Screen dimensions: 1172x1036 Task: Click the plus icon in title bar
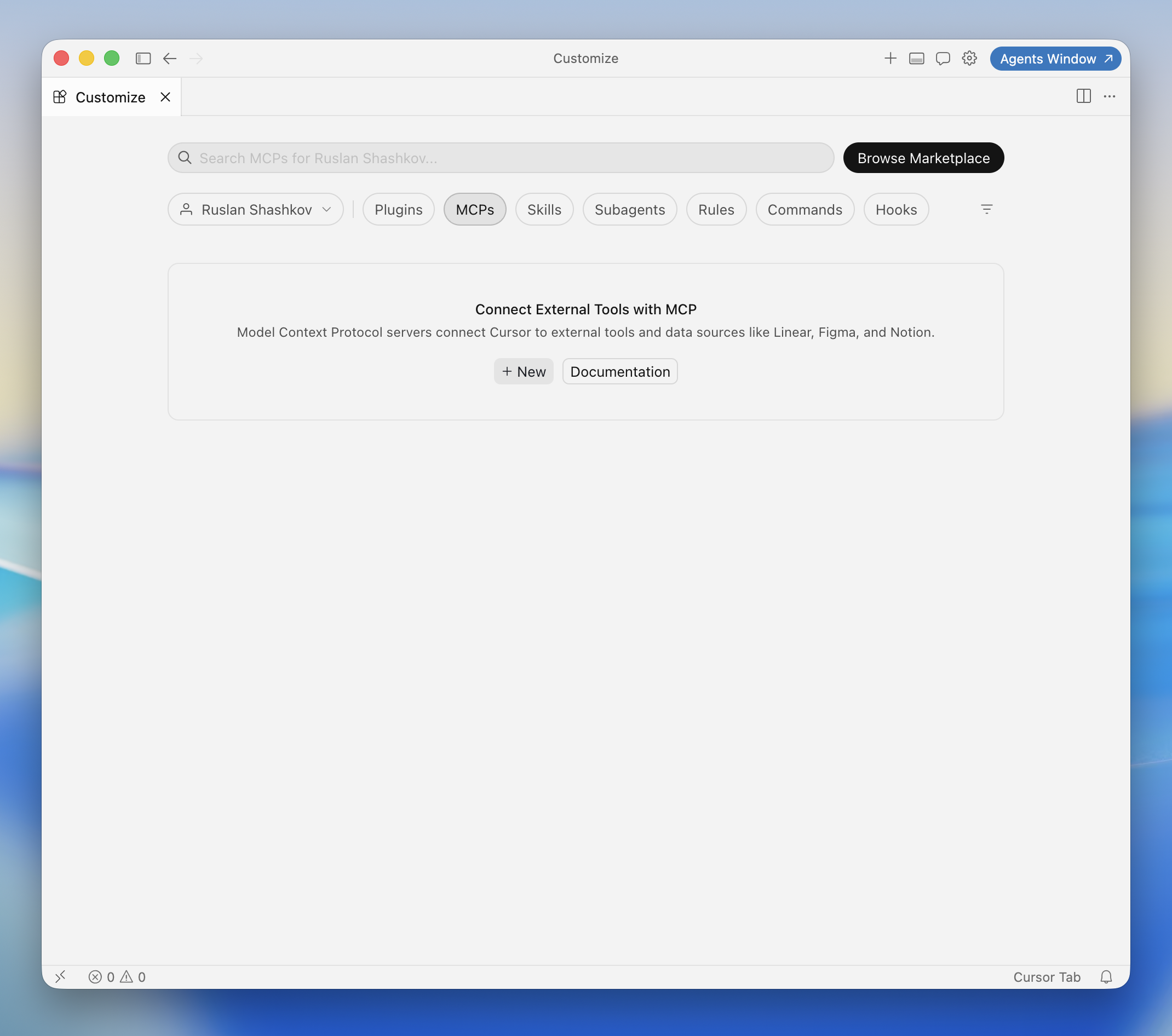click(890, 59)
